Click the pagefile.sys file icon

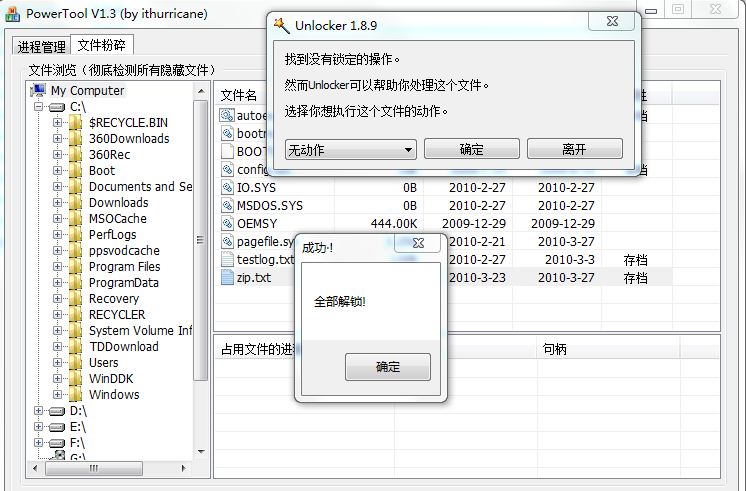click(x=227, y=241)
